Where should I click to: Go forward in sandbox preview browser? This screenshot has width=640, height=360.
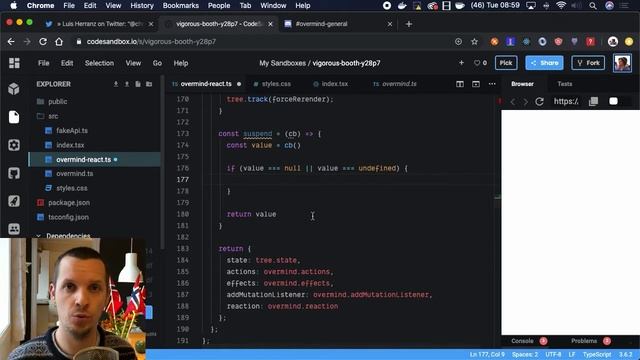pyautogui.click(x=526, y=102)
